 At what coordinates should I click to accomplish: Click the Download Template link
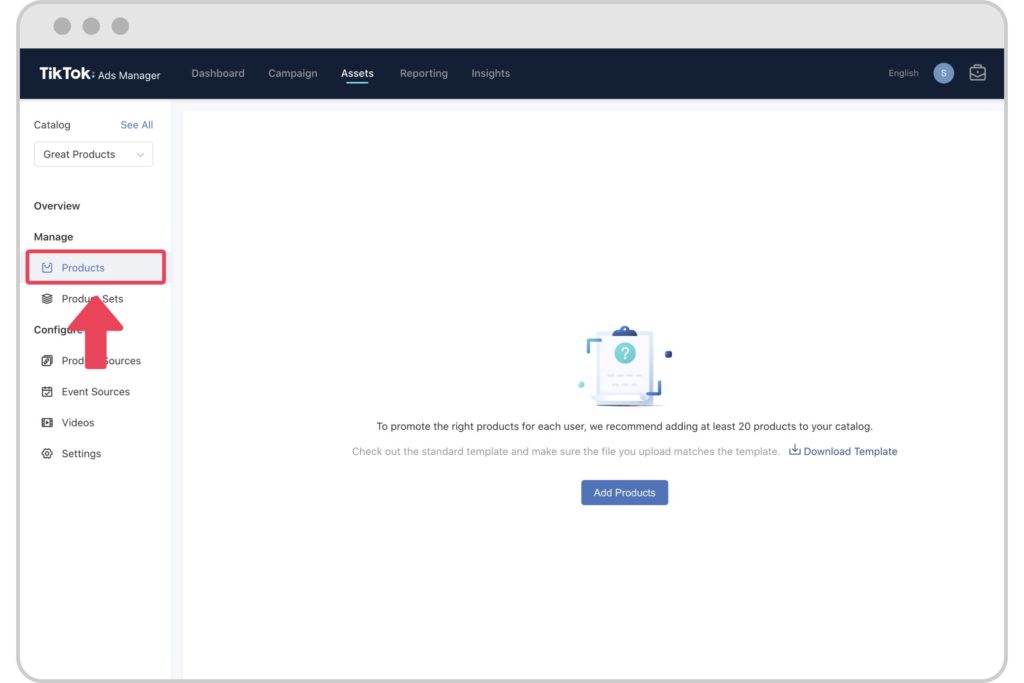coord(850,451)
